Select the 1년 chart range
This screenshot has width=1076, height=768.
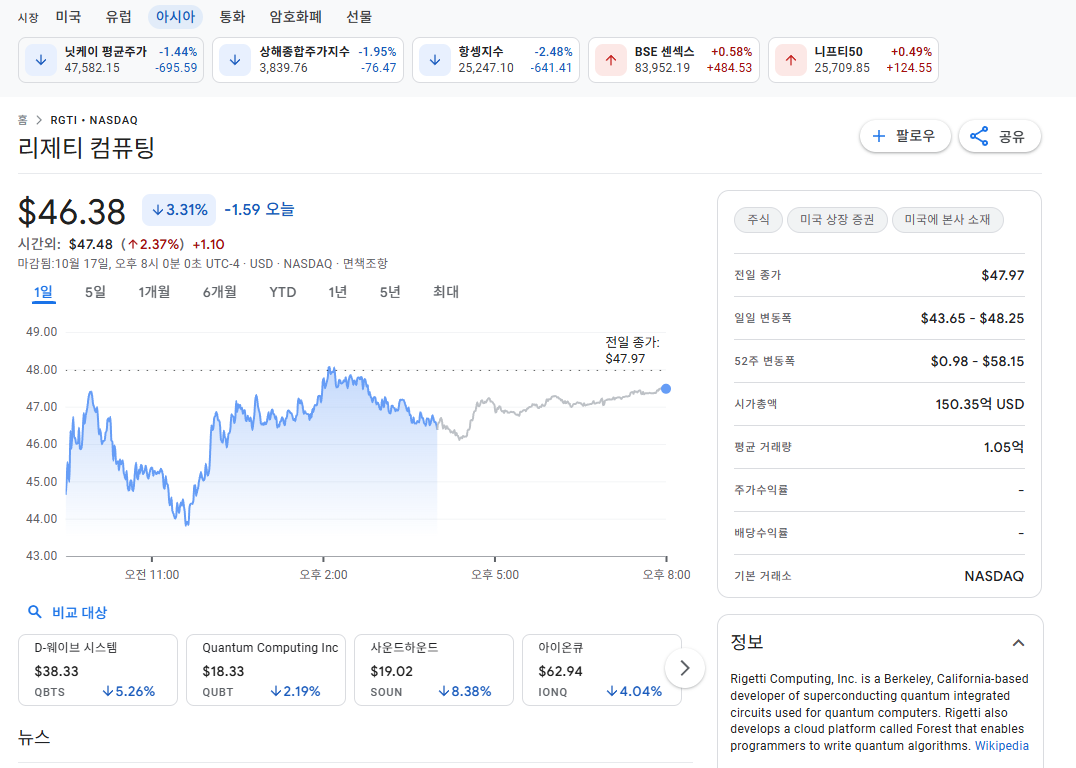click(338, 292)
